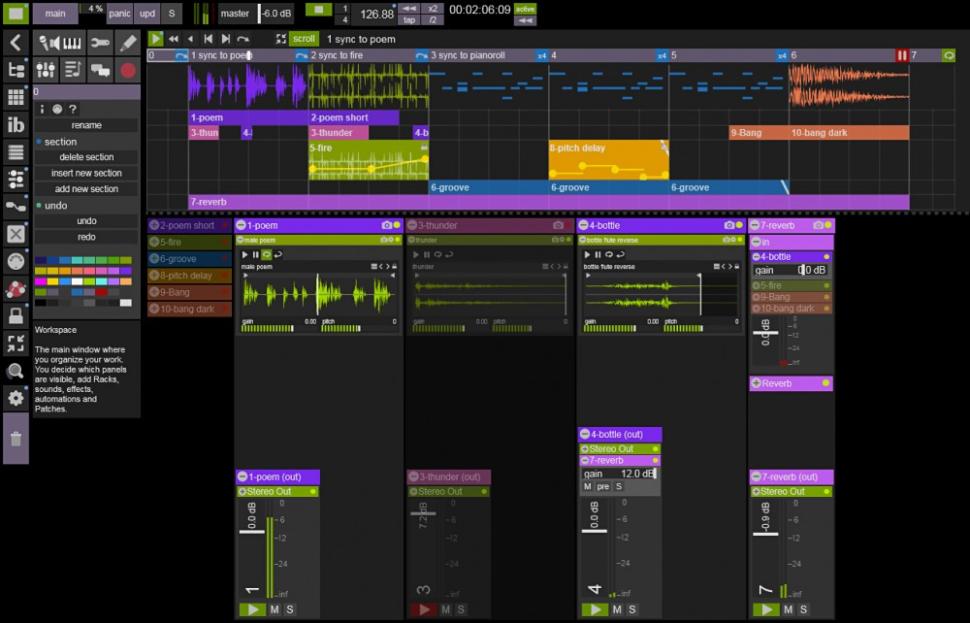The image size is (970, 623).
Task: Click the tempo field showing 126.88
Action: click(x=376, y=14)
